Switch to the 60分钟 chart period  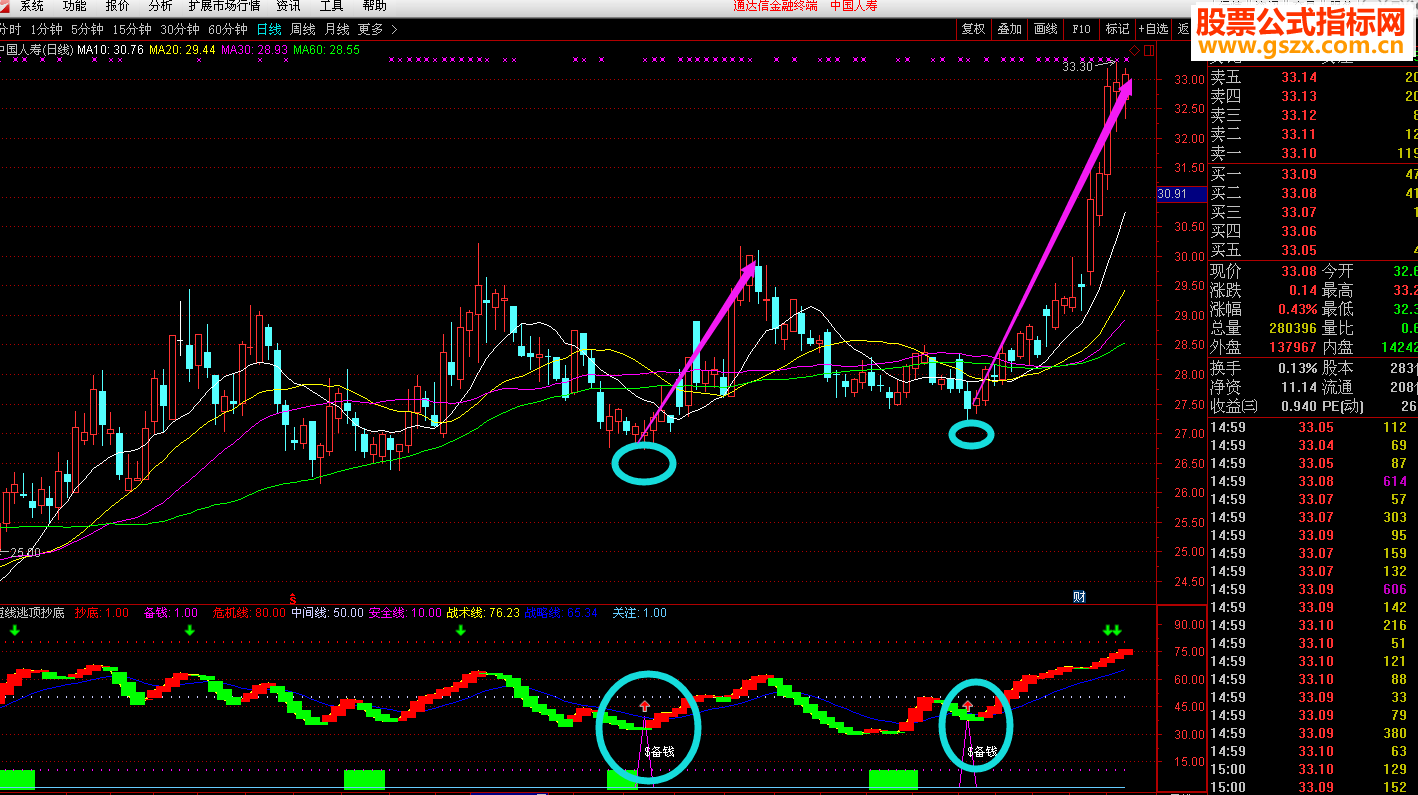(x=228, y=29)
